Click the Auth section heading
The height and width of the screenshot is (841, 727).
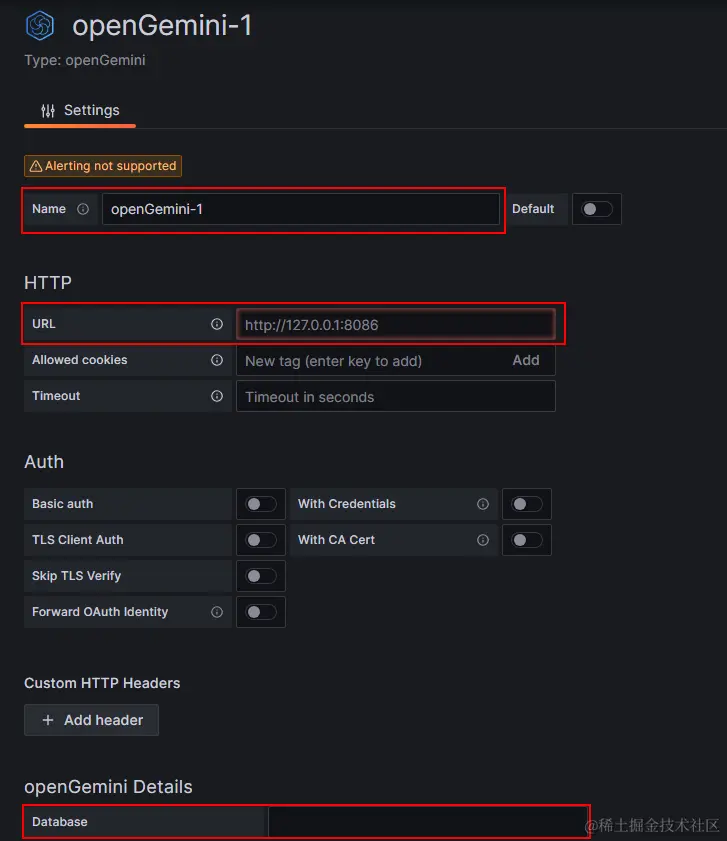tap(44, 462)
